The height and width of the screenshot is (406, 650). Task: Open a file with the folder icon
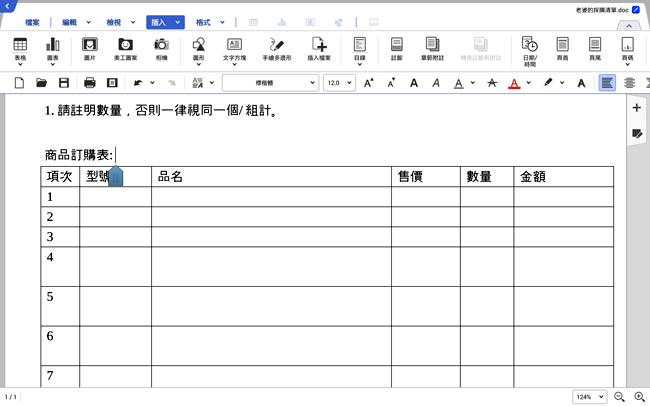(41, 83)
